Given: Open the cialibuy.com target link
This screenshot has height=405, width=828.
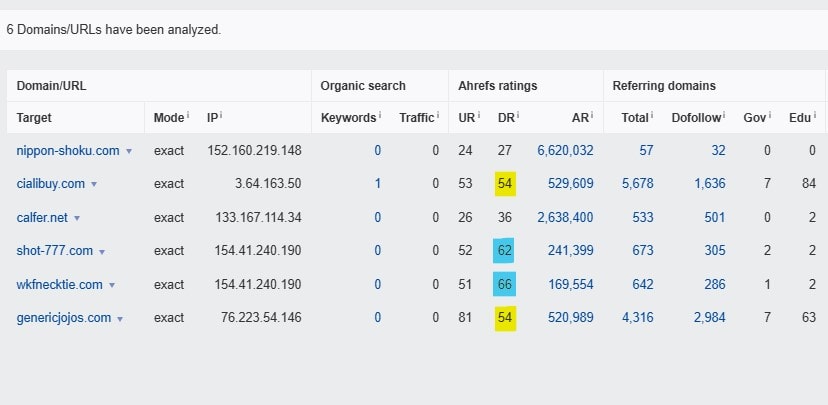Looking at the screenshot, I should 51,184.
